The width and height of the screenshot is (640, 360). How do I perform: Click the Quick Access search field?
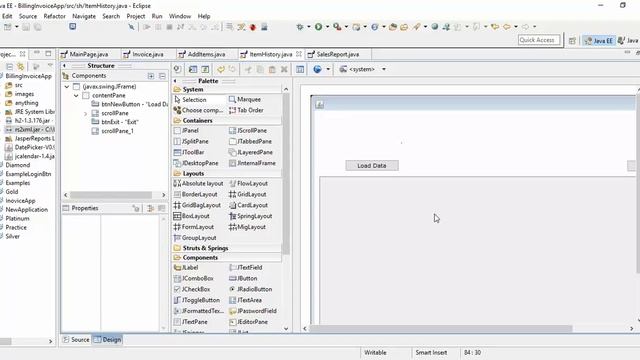538,40
